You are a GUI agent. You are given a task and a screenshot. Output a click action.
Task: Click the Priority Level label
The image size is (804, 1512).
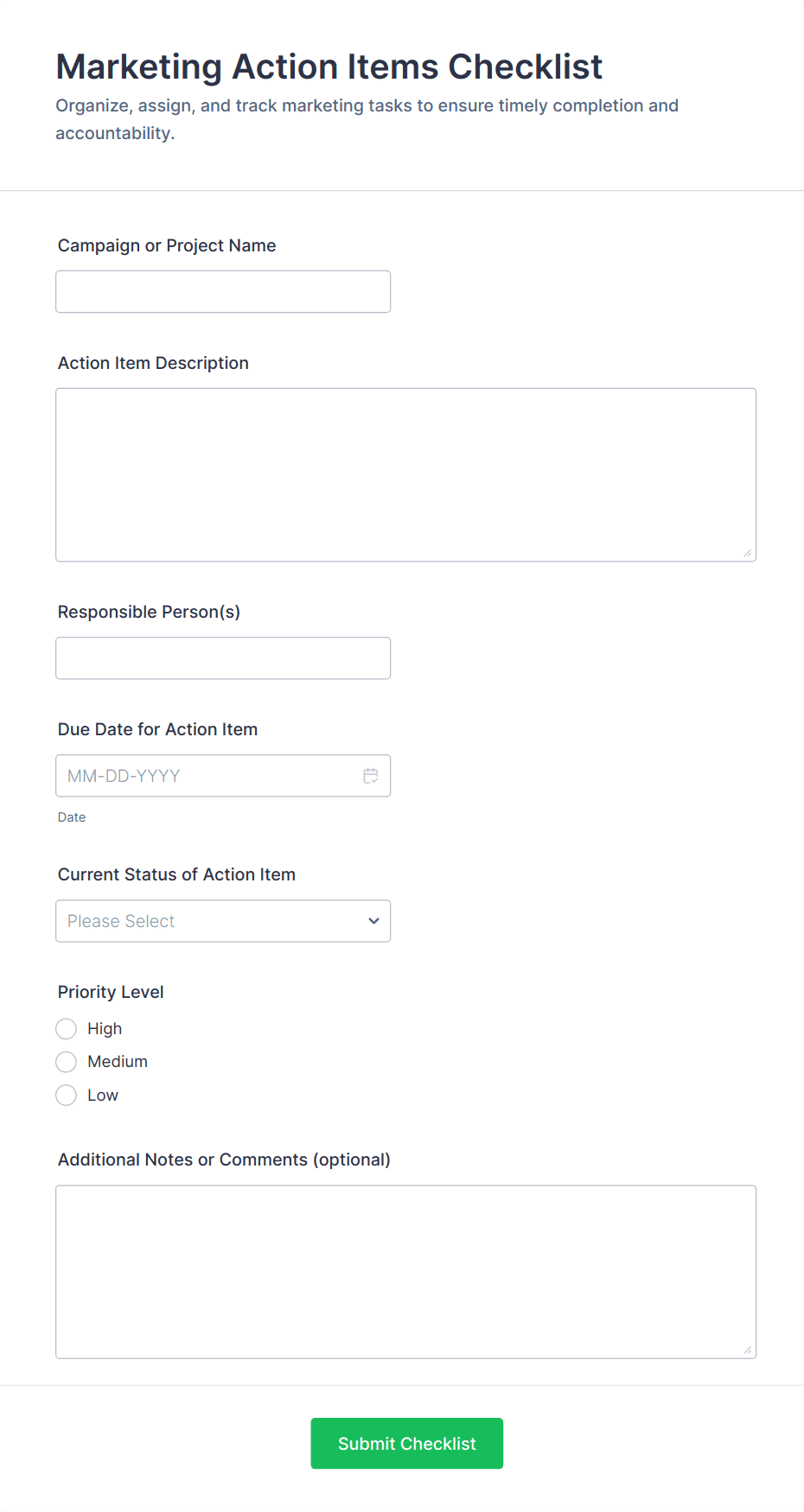(x=111, y=991)
